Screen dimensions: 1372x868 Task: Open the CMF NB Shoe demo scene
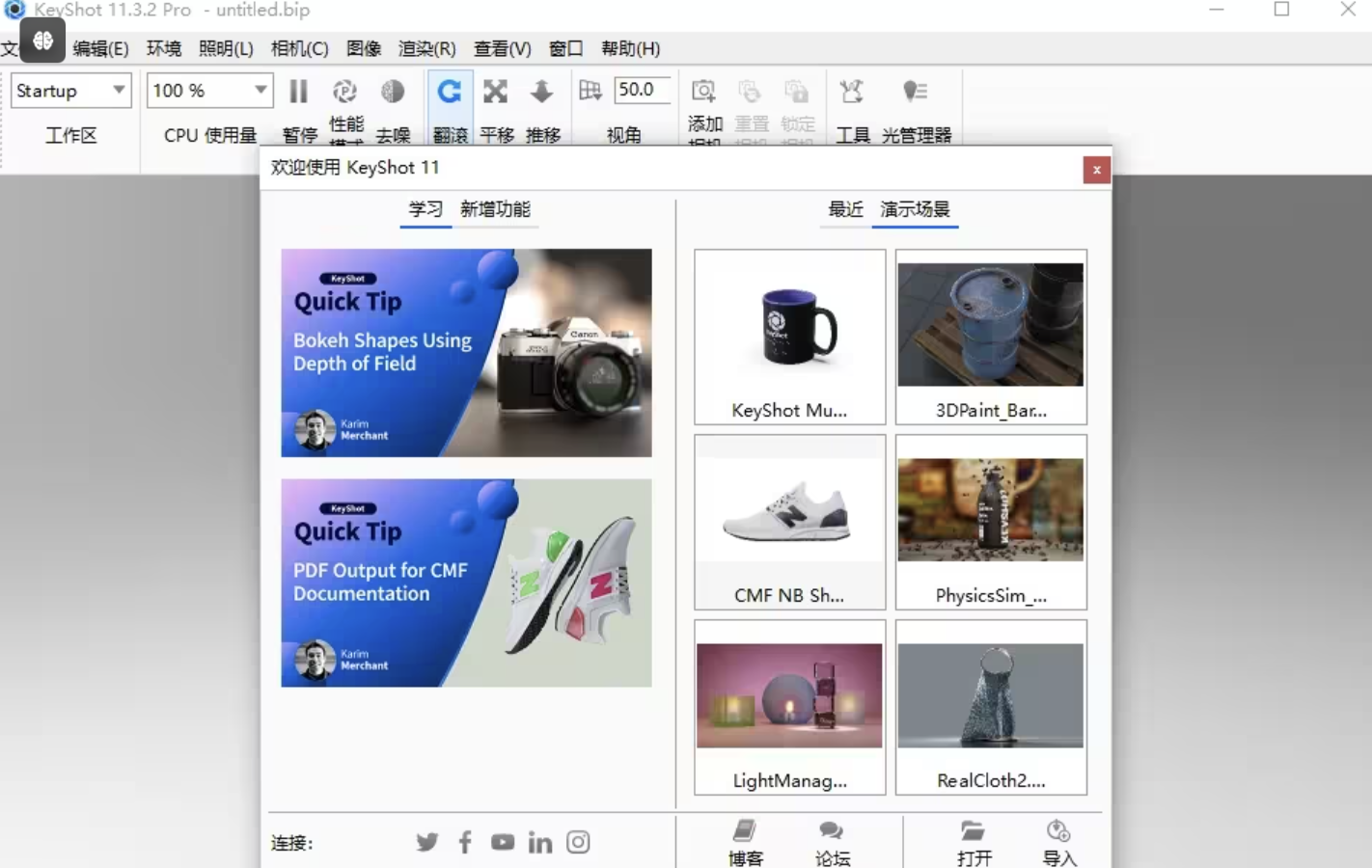point(789,522)
